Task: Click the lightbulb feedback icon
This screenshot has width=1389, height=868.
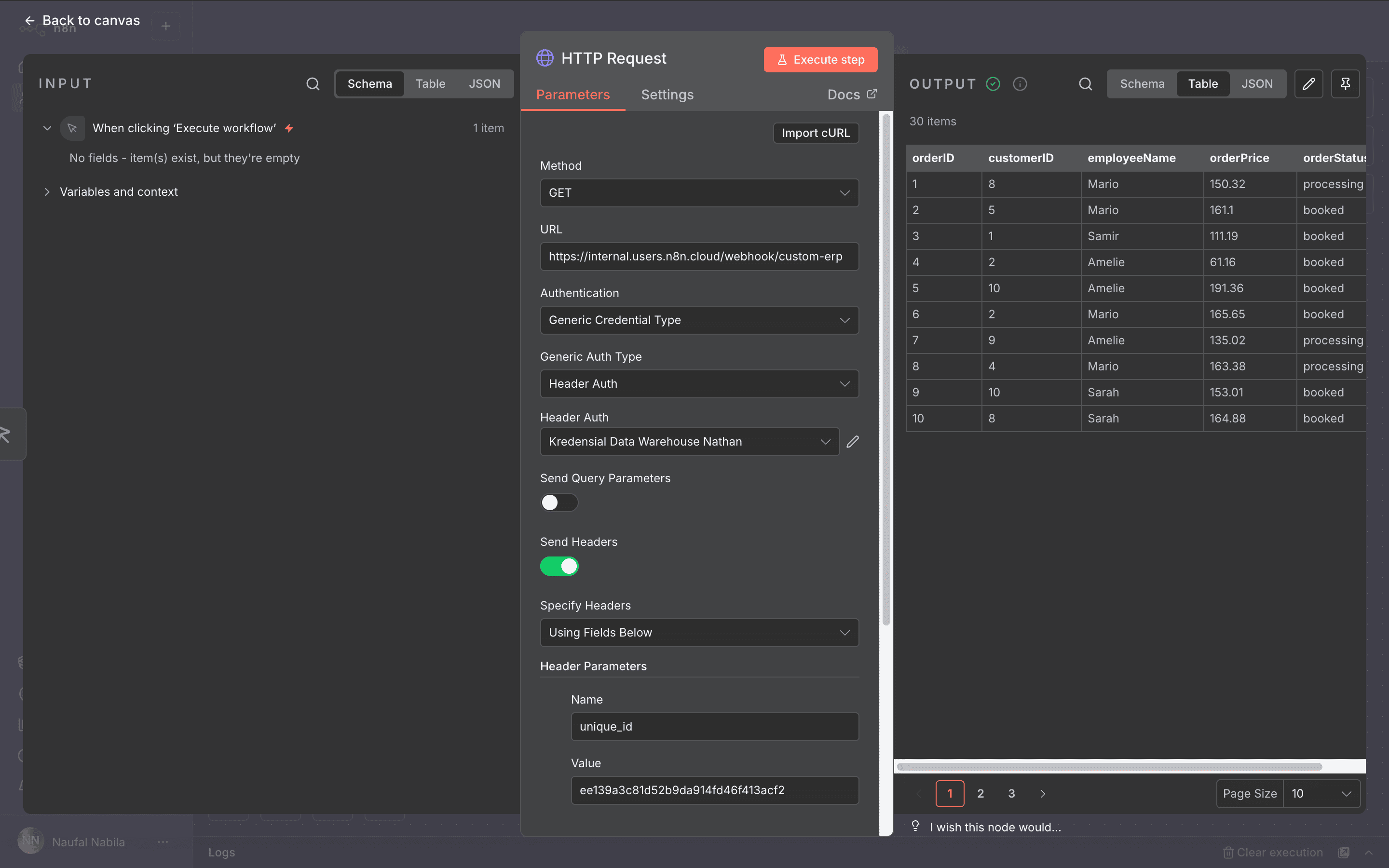Action: click(915, 826)
